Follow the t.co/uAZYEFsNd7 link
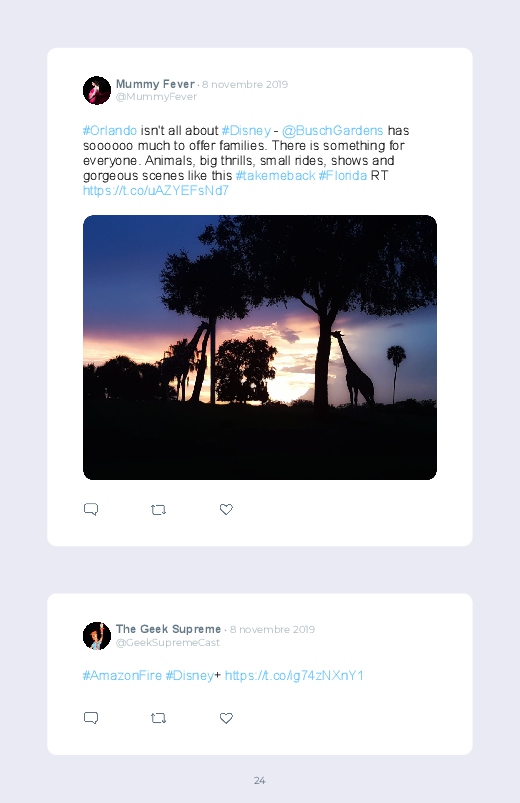The width and height of the screenshot is (520, 803). [156, 191]
